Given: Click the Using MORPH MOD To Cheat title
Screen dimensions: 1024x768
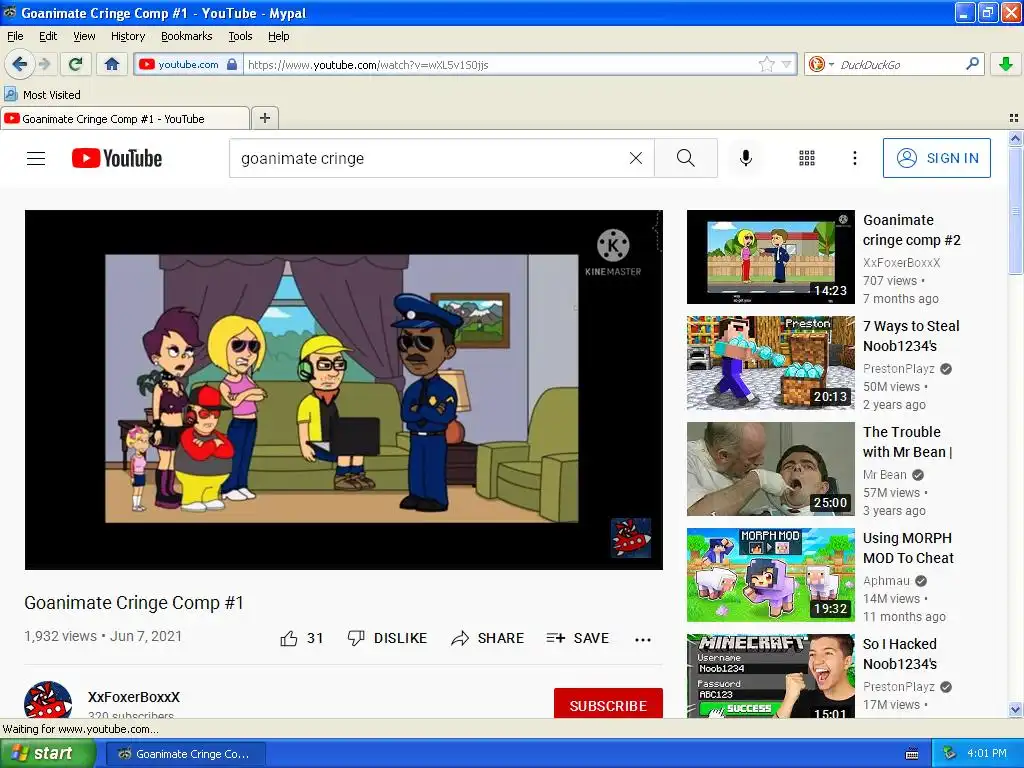Looking at the screenshot, I should tap(908, 547).
